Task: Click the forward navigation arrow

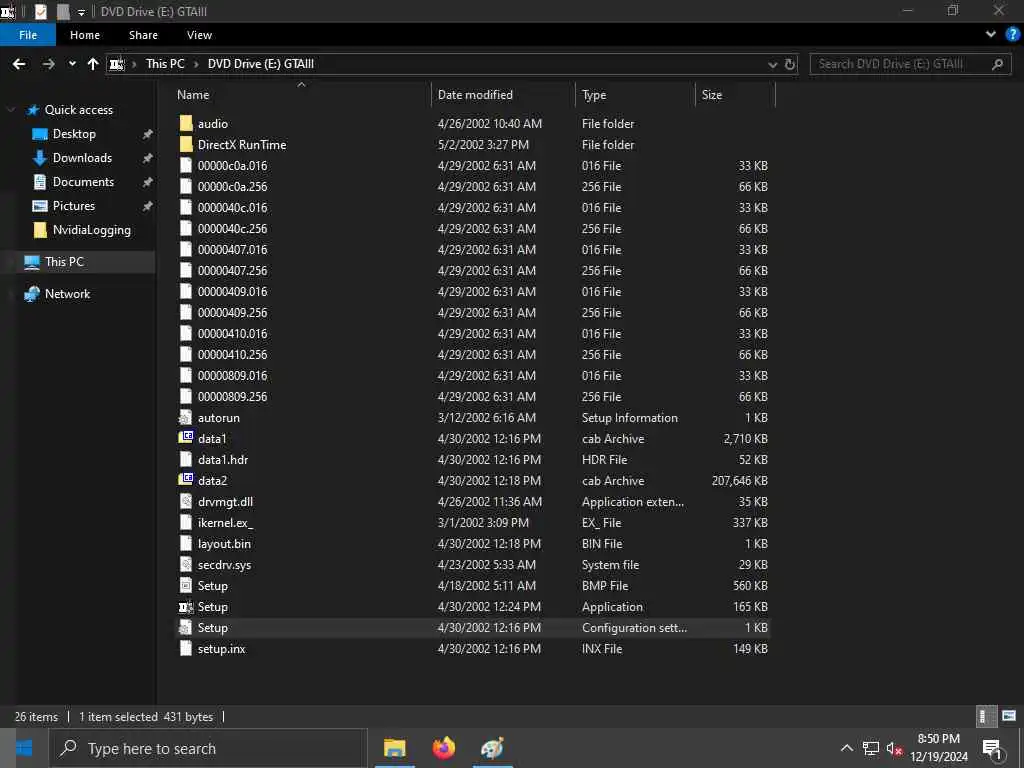Action: 48,64
